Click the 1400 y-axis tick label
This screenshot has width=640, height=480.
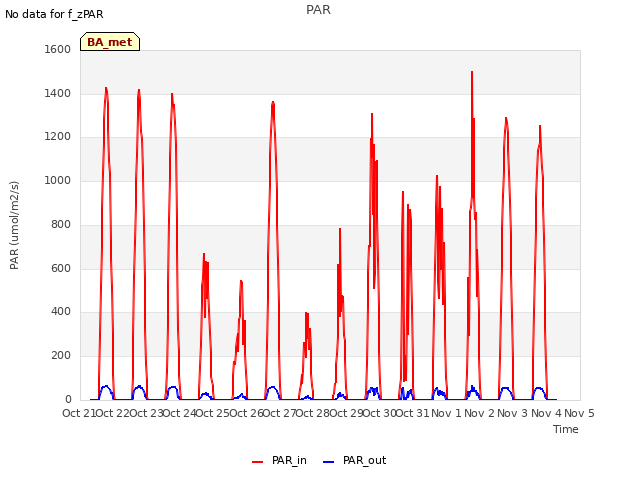click(x=58, y=93)
